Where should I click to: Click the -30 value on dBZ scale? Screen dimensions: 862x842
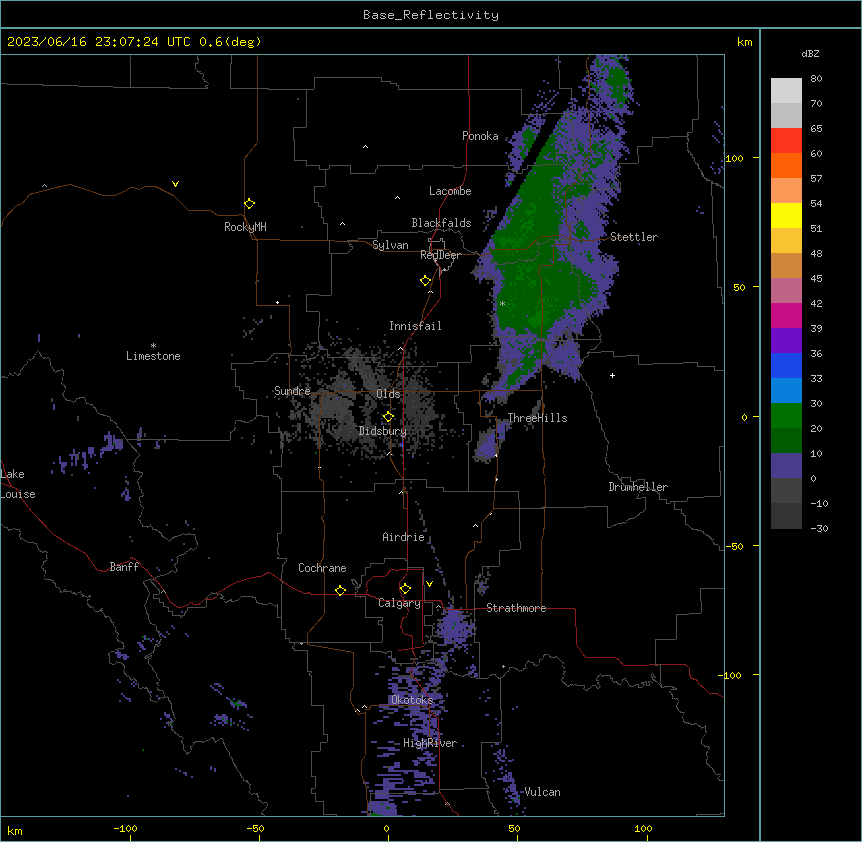tap(819, 528)
